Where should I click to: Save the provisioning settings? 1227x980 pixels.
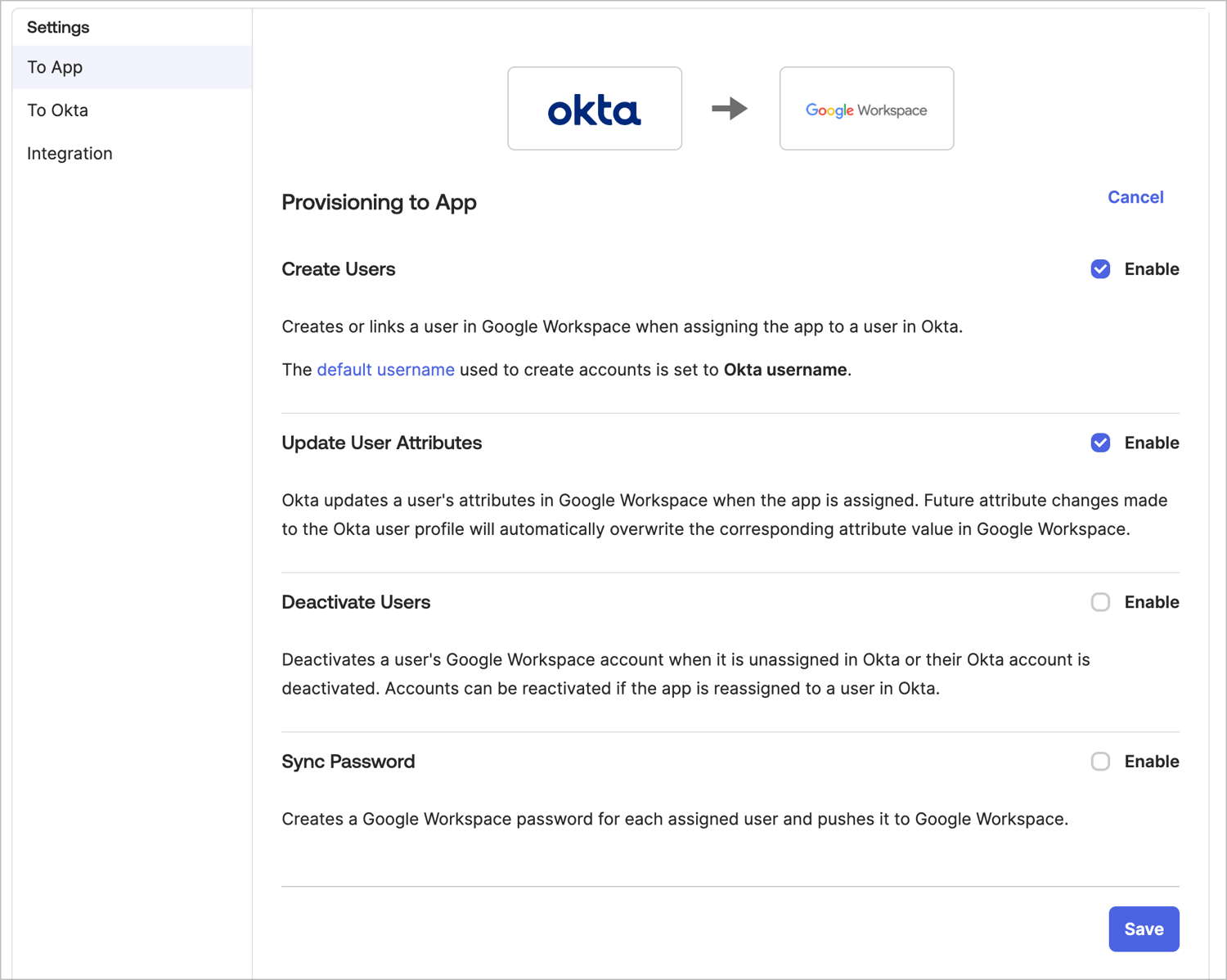coord(1144,928)
